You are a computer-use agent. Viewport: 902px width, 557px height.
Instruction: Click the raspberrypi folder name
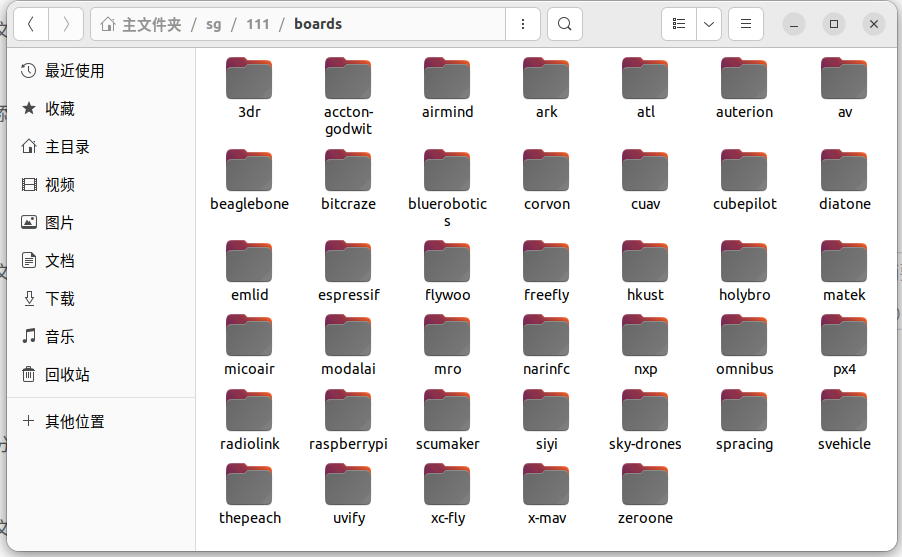coord(348,444)
